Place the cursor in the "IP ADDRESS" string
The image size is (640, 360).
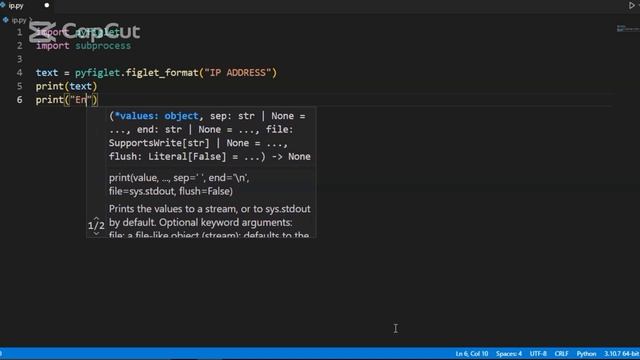tap(238, 73)
